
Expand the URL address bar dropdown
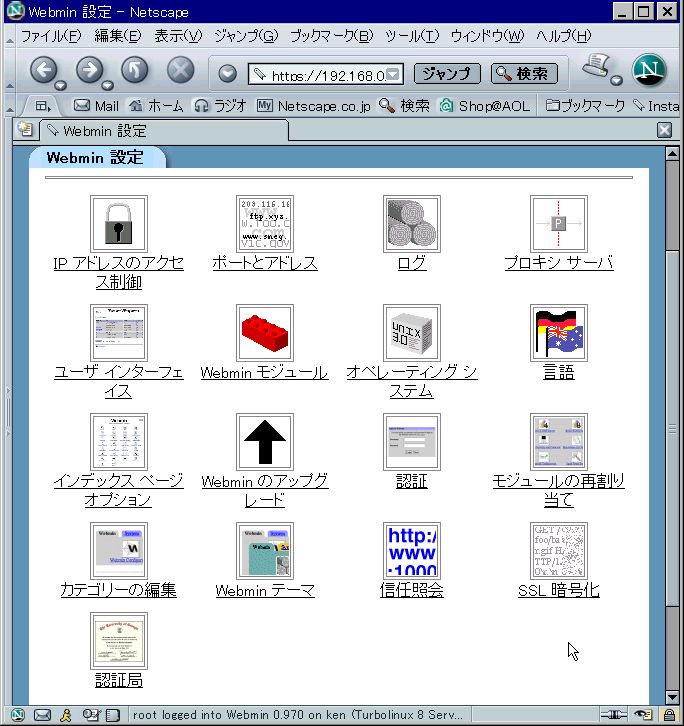[x=394, y=74]
